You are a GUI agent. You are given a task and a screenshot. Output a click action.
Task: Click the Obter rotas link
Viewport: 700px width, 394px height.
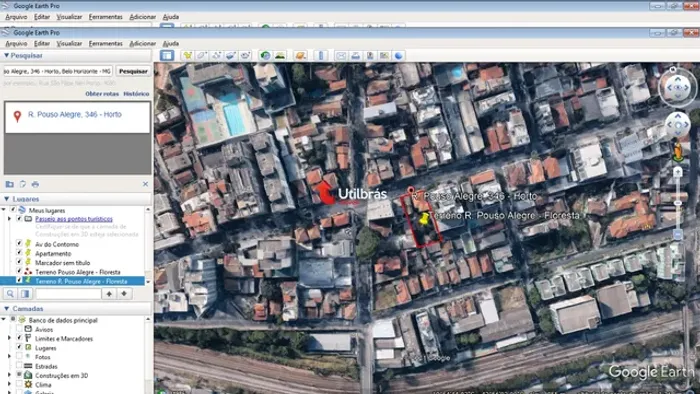[x=102, y=94]
